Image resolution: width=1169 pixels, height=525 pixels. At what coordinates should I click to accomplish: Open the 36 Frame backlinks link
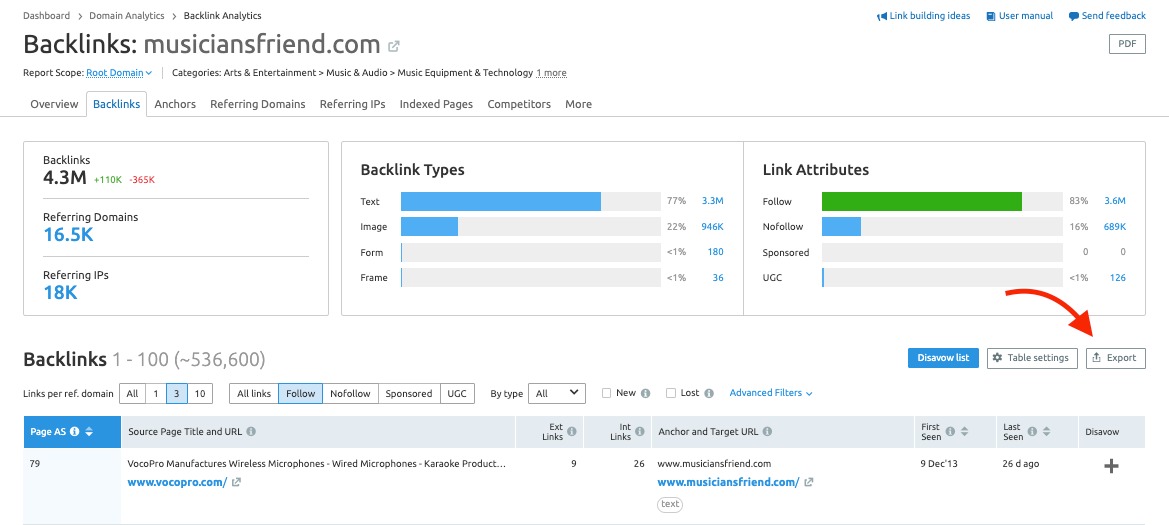pyautogui.click(x=718, y=277)
